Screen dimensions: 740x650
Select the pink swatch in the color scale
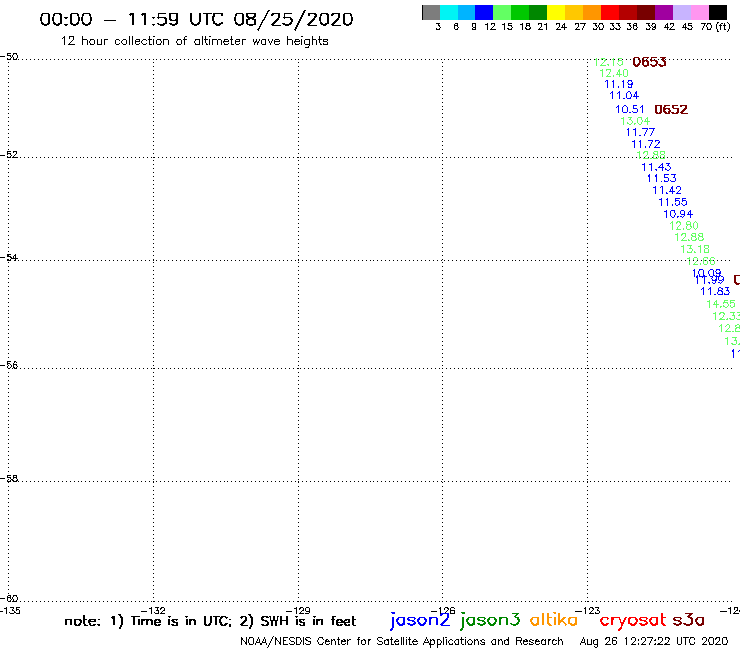700,12
